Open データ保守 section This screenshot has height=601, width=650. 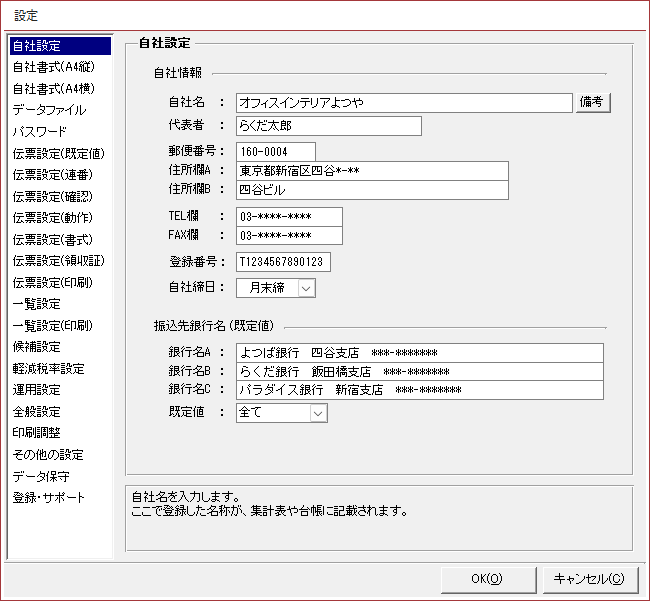point(41,476)
